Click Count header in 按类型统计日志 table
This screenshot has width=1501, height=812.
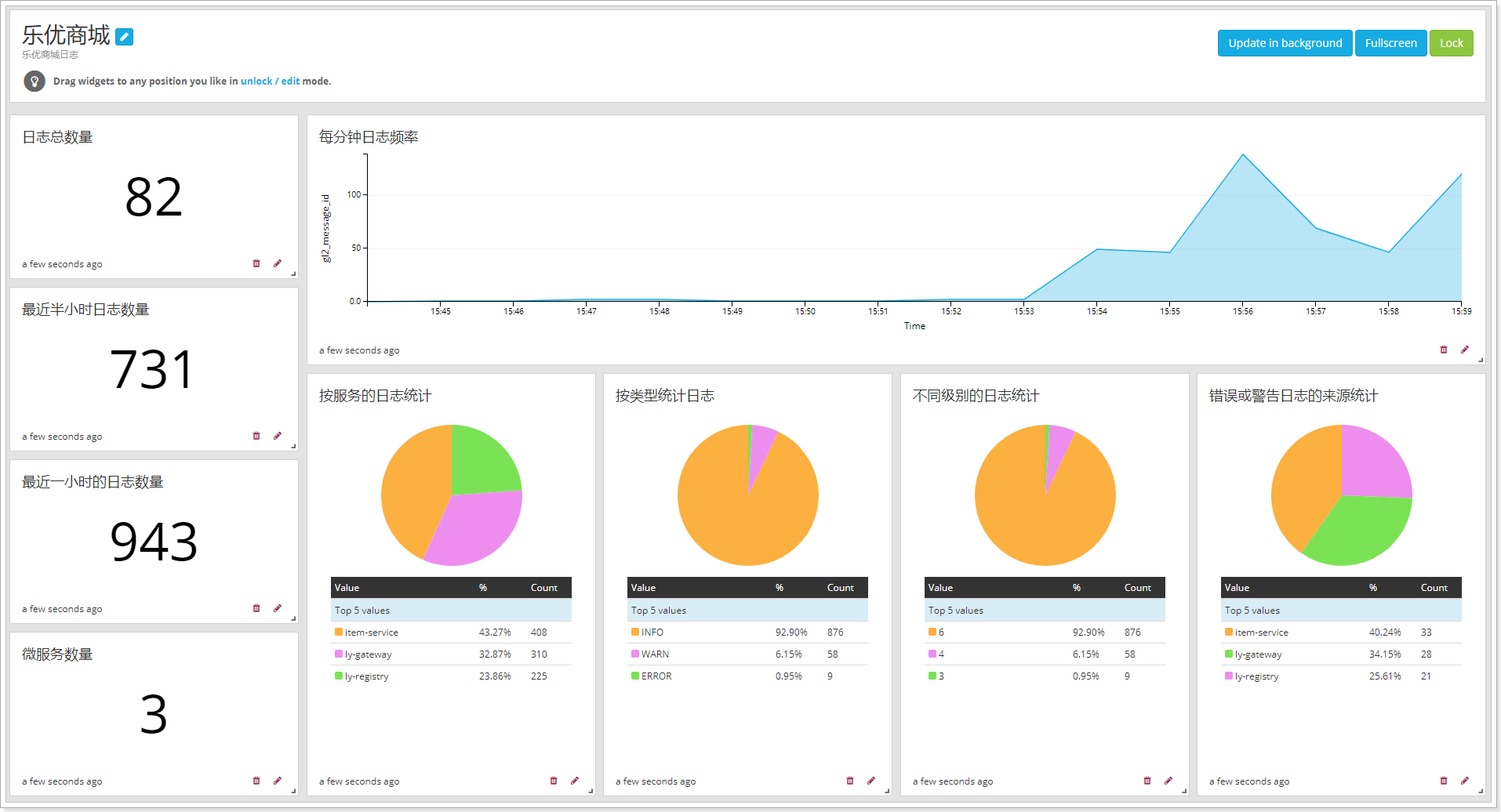point(840,588)
